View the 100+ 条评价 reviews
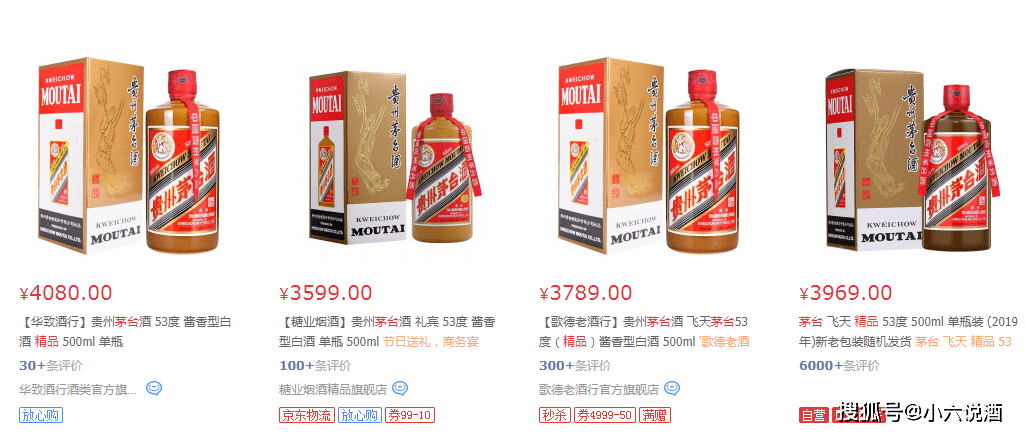 pyautogui.click(x=315, y=365)
